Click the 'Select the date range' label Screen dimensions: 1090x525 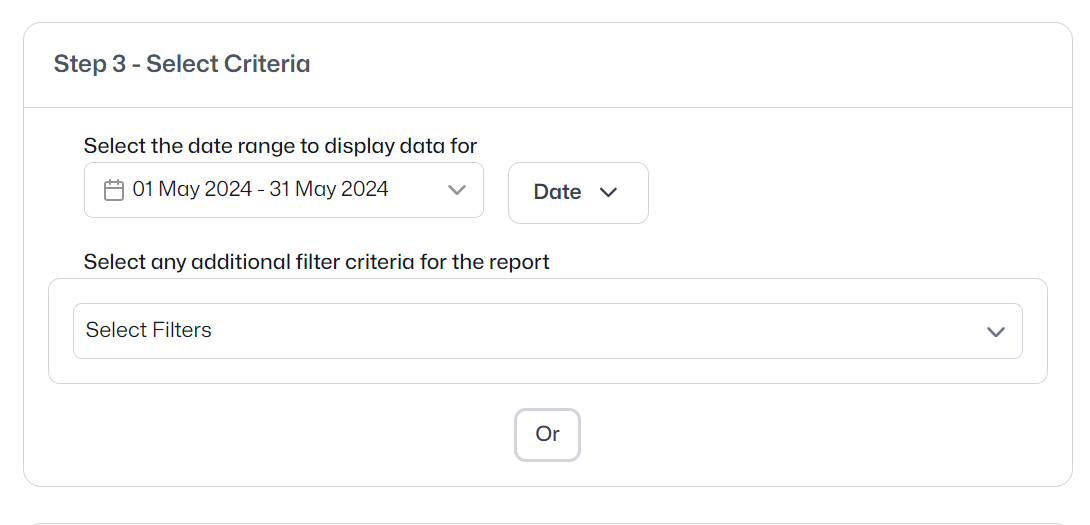(280, 146)
